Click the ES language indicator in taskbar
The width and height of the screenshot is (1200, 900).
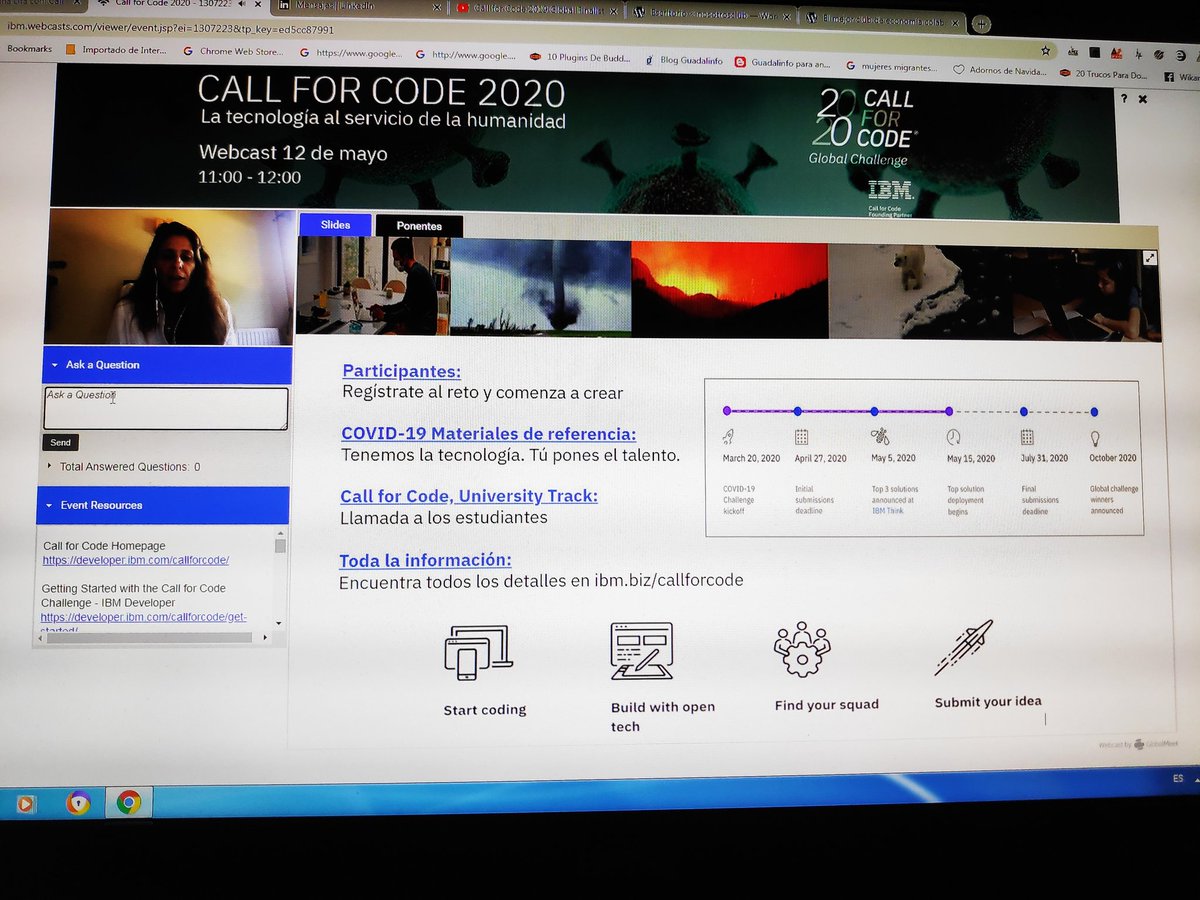click(x=1179, y=778)
